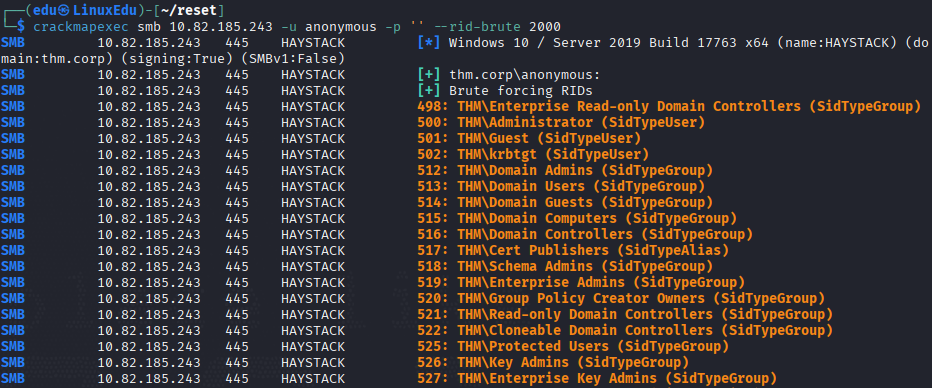The height and width of the screenshot is (388, 932).
Task: Click 520: THM\Group Policy Creator Owners
Action: click(x=621, y=298)
